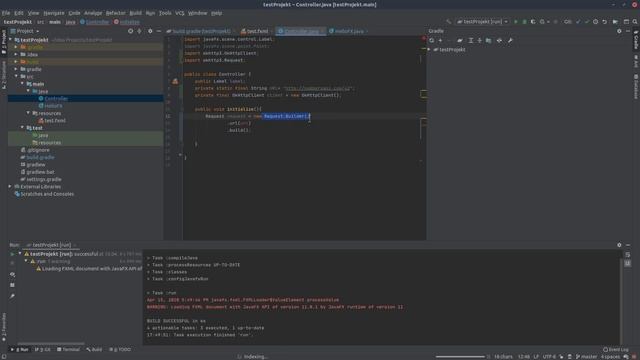Open the Navigate menu
Viewport: 640px width, 360px height.
[53, 13]
